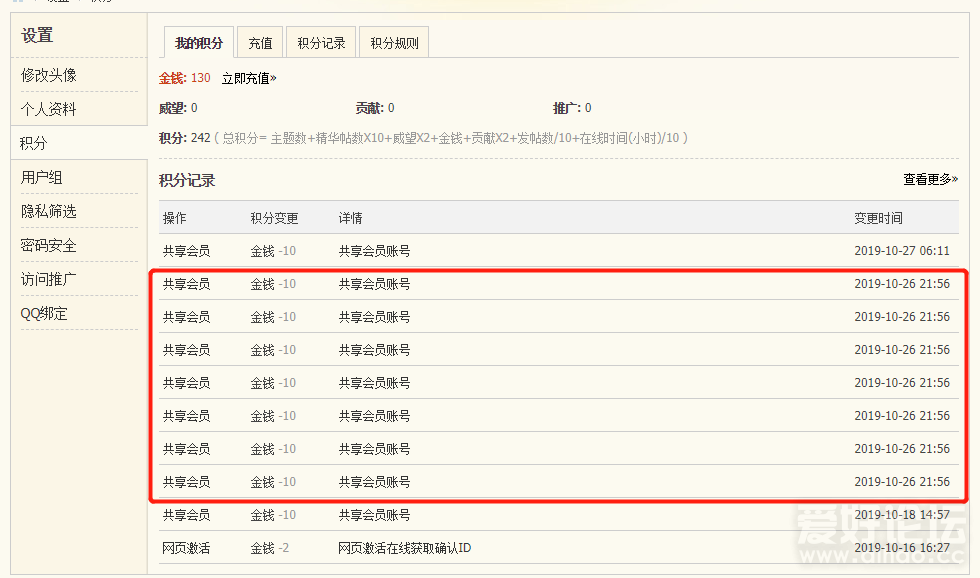
Task: Open 访问推广 in the sidebar
Action: [49, 279]
